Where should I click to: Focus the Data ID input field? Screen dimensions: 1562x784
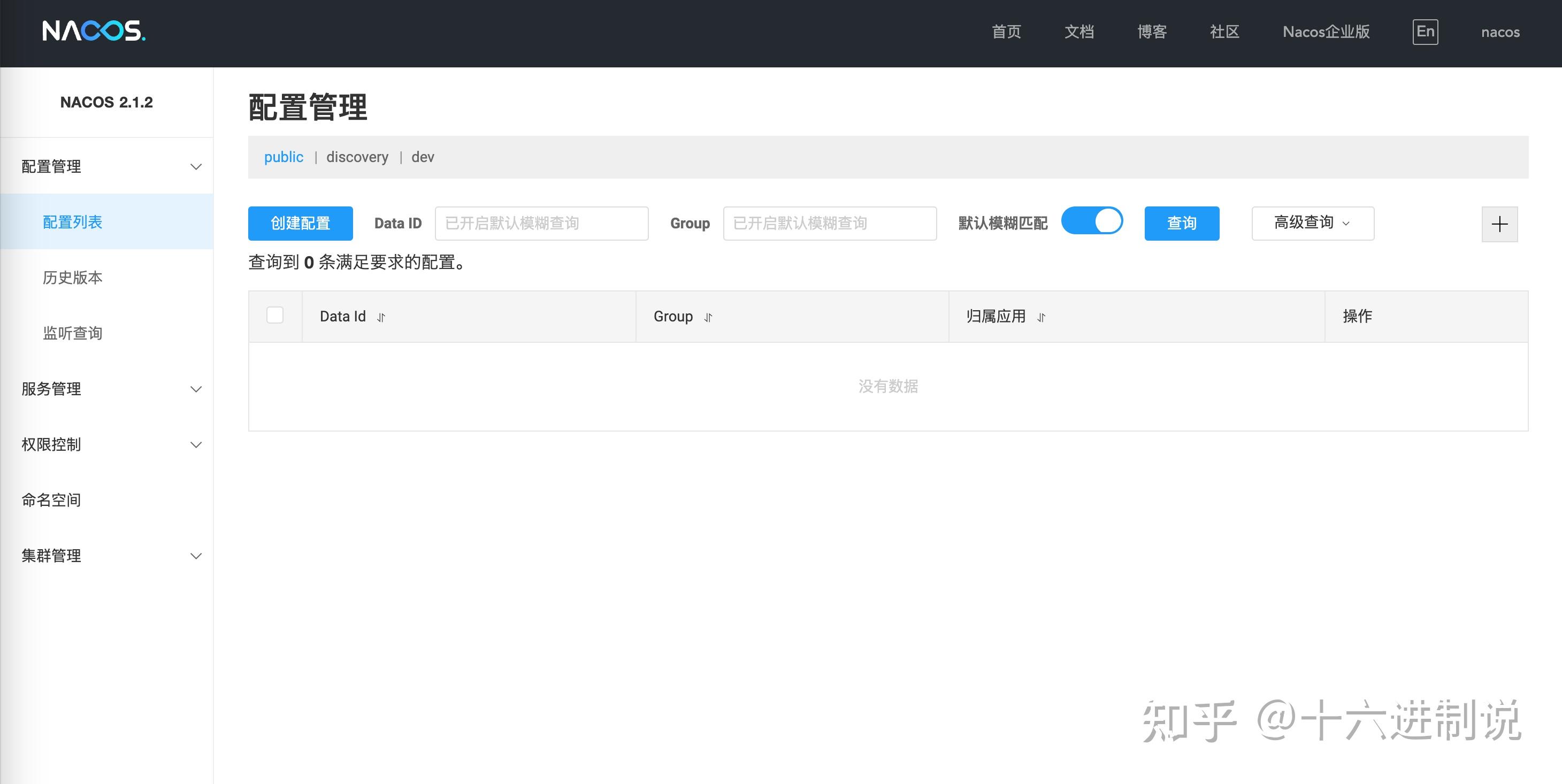(541, 223)
